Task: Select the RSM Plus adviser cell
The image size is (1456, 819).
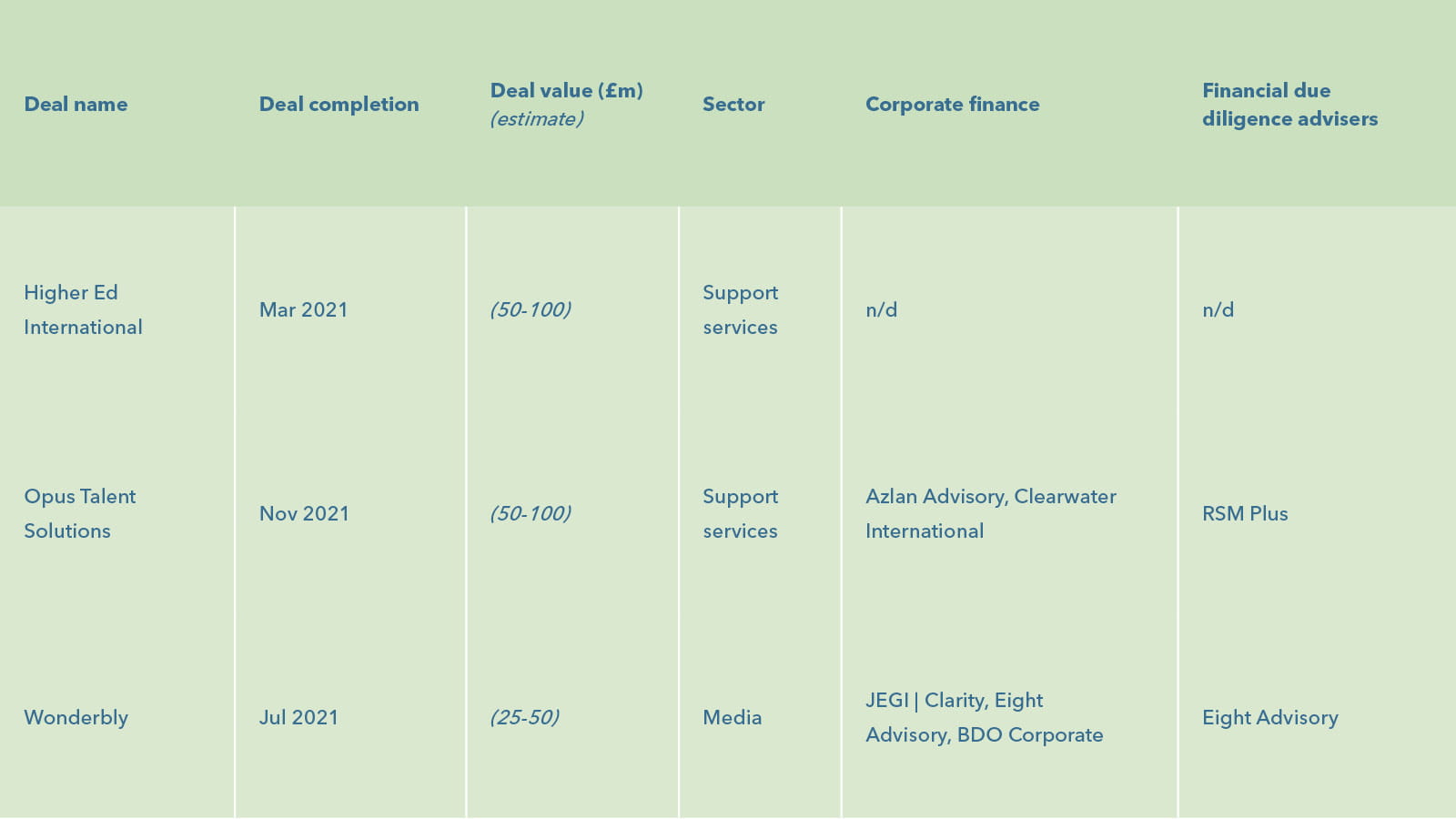Action: 1245,514
